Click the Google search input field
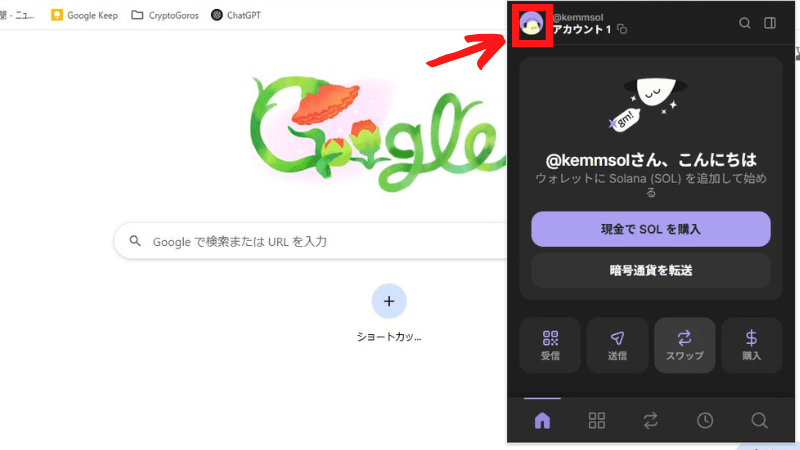This screenshot has width=800, height=450. point(311,241)
